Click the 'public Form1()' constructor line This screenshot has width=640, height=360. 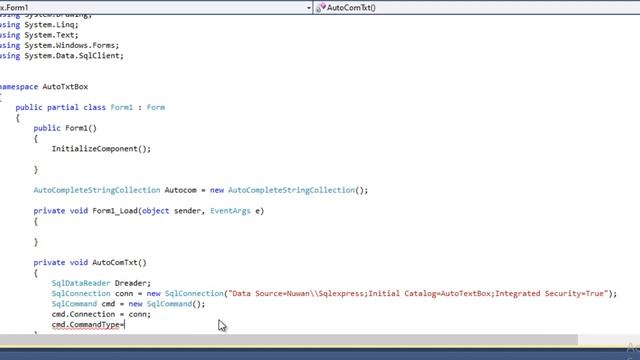(65, 128)
